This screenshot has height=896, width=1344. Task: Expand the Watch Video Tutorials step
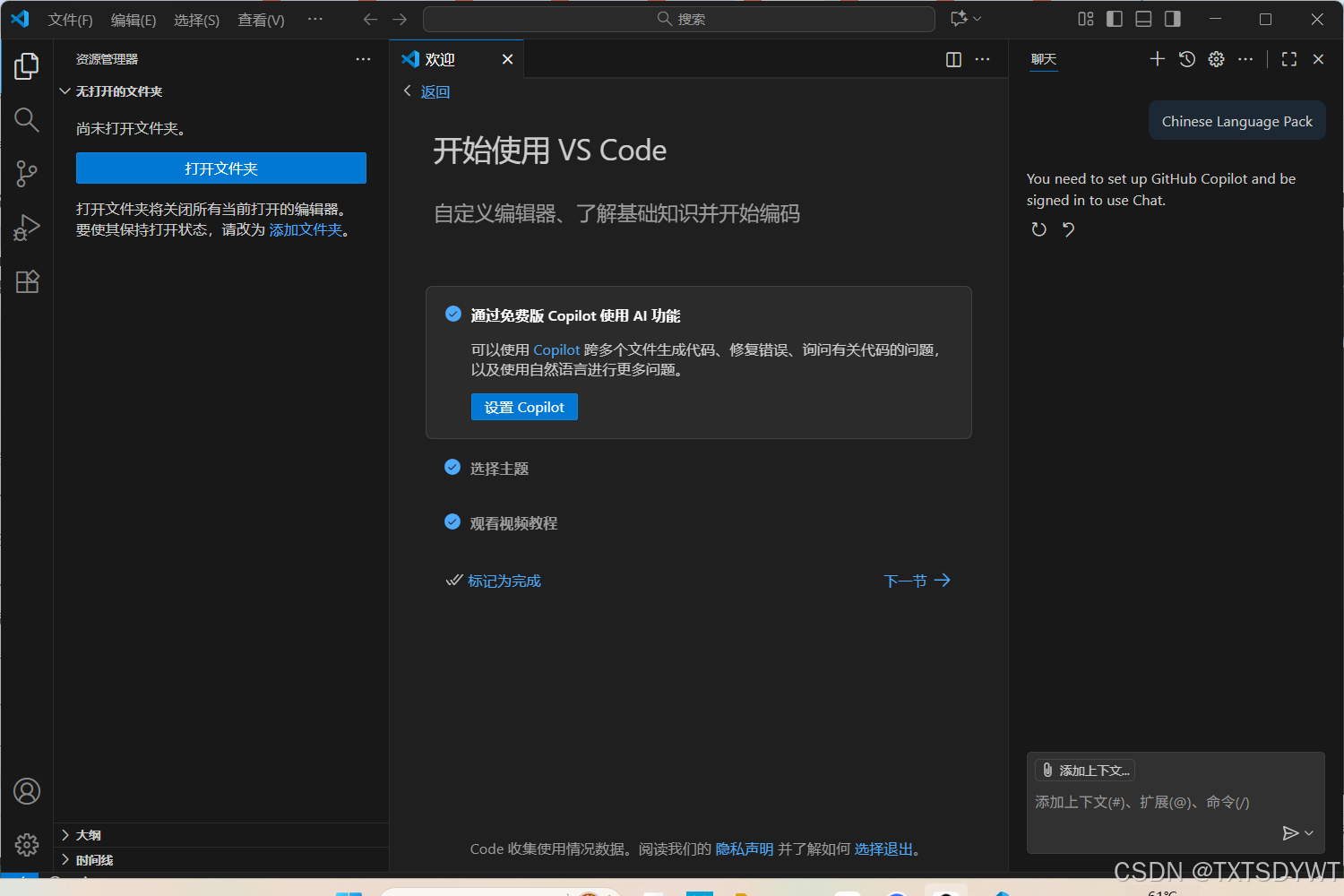tap(513, 523)
